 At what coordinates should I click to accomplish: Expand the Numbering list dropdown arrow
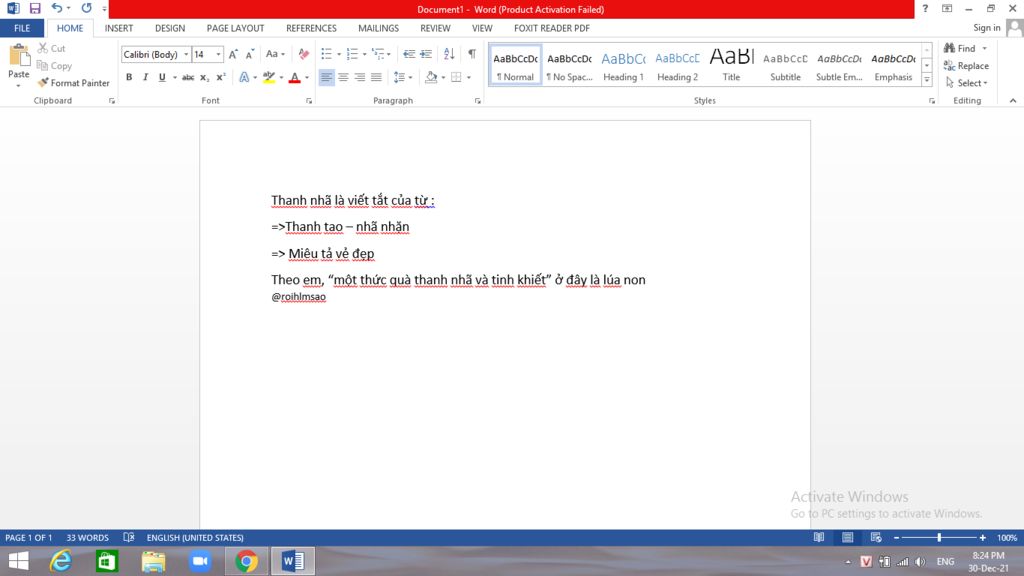pos(364,54)
